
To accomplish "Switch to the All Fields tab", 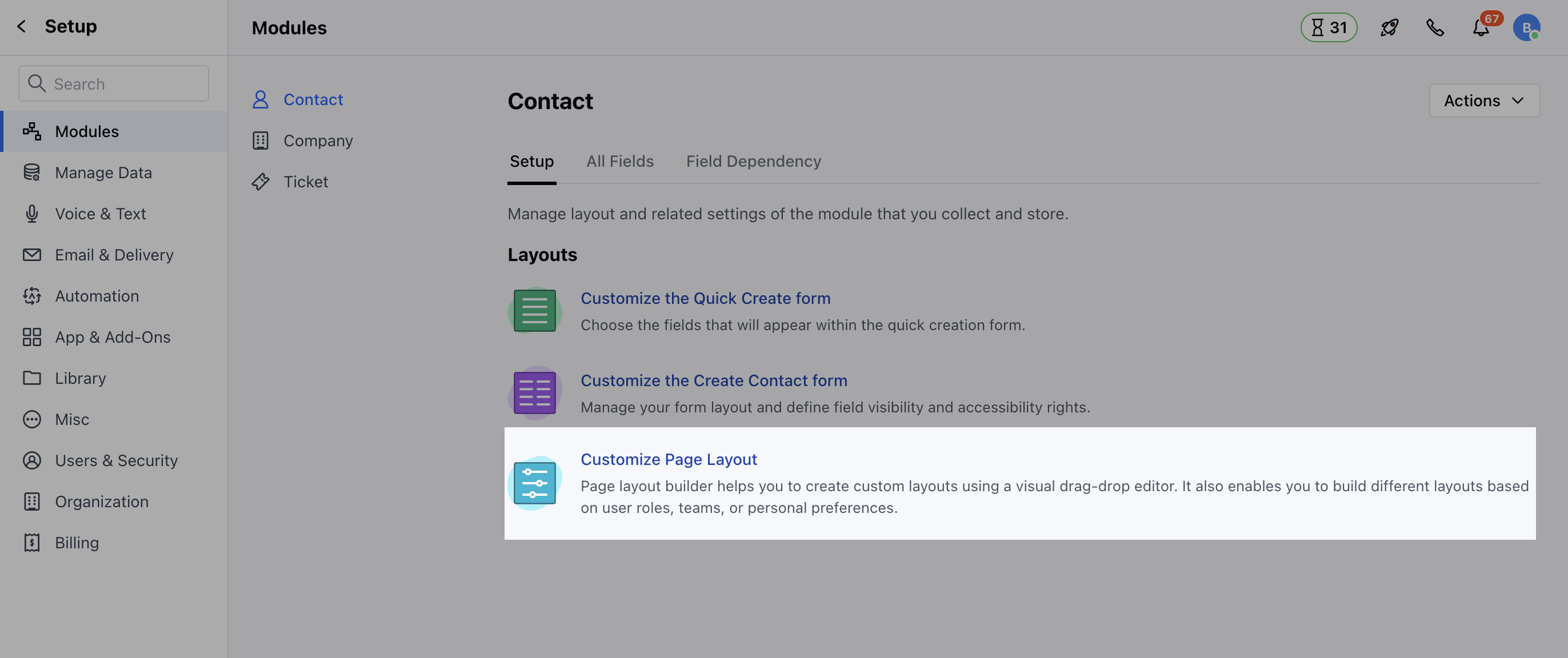I will 619,161.
